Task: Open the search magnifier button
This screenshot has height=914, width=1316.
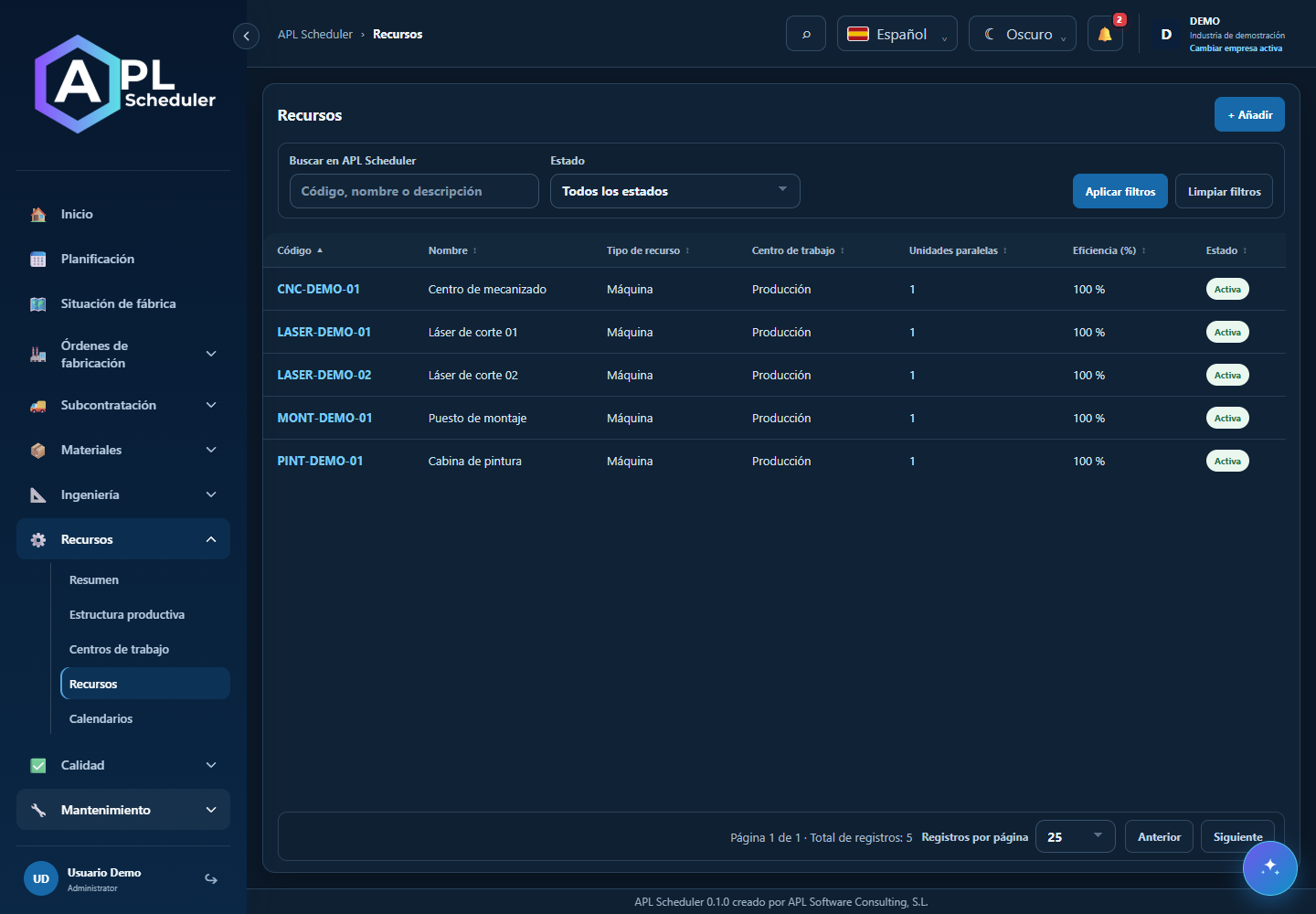Action: tap(806, 34)
